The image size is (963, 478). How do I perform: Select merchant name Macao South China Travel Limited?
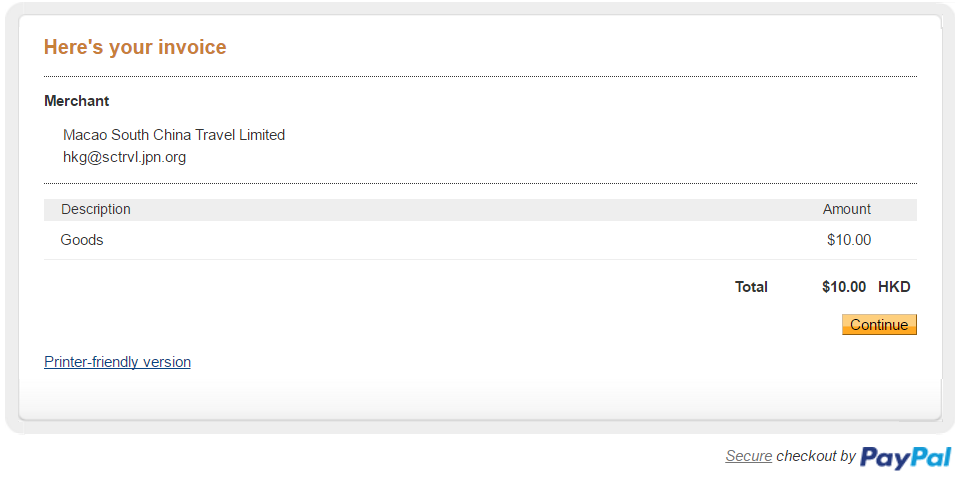(174, 135)
